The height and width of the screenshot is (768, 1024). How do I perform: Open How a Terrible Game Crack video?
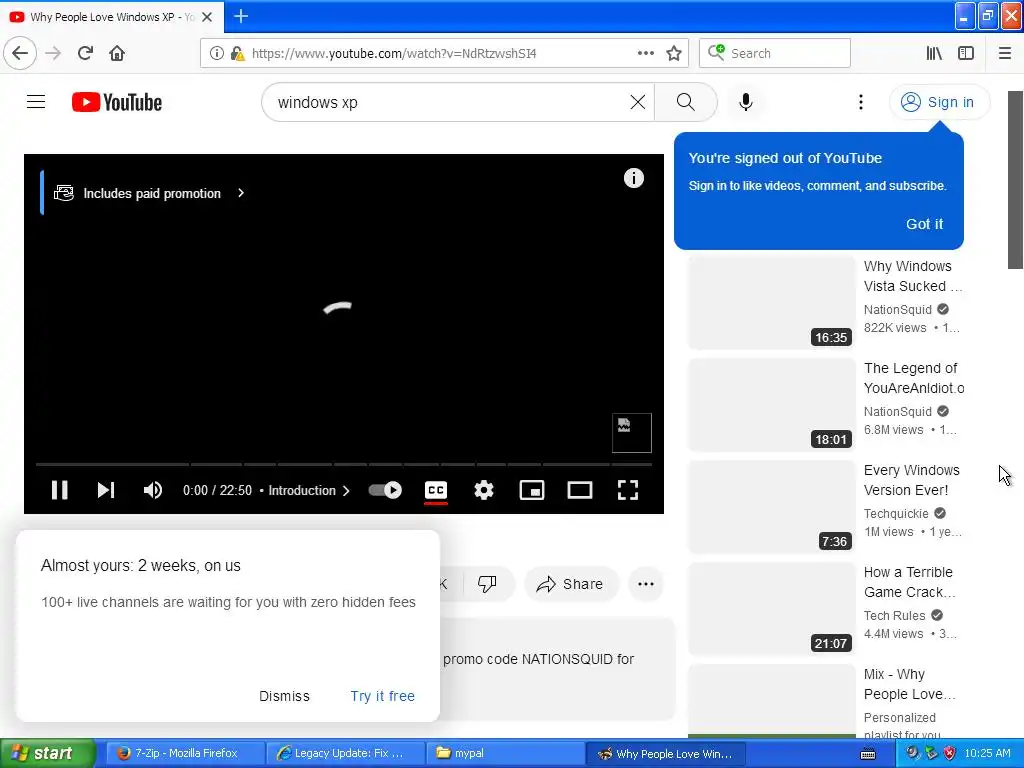(x=910, y=582)
